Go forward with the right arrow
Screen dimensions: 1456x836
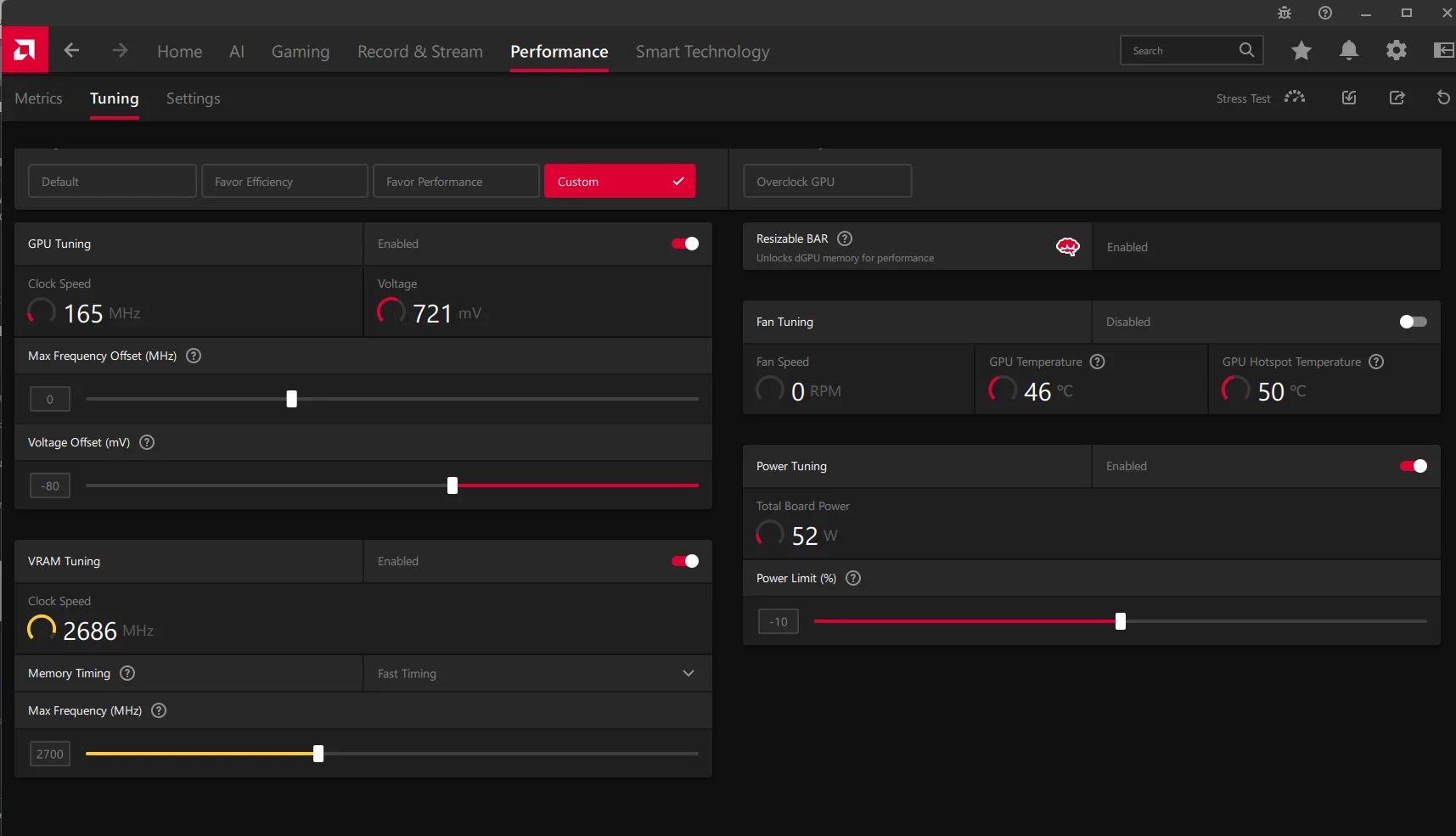120,51
